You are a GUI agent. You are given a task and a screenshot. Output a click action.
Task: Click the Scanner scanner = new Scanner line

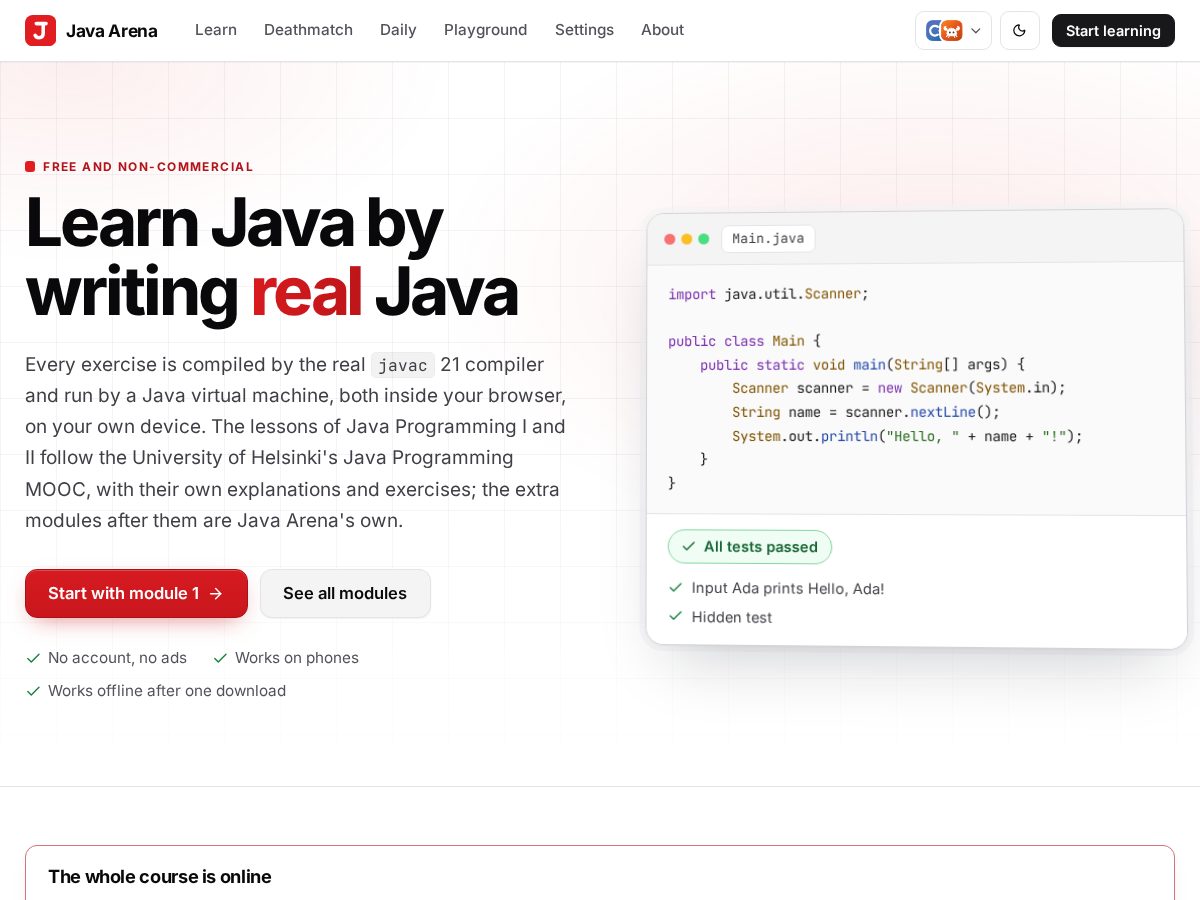899,388
